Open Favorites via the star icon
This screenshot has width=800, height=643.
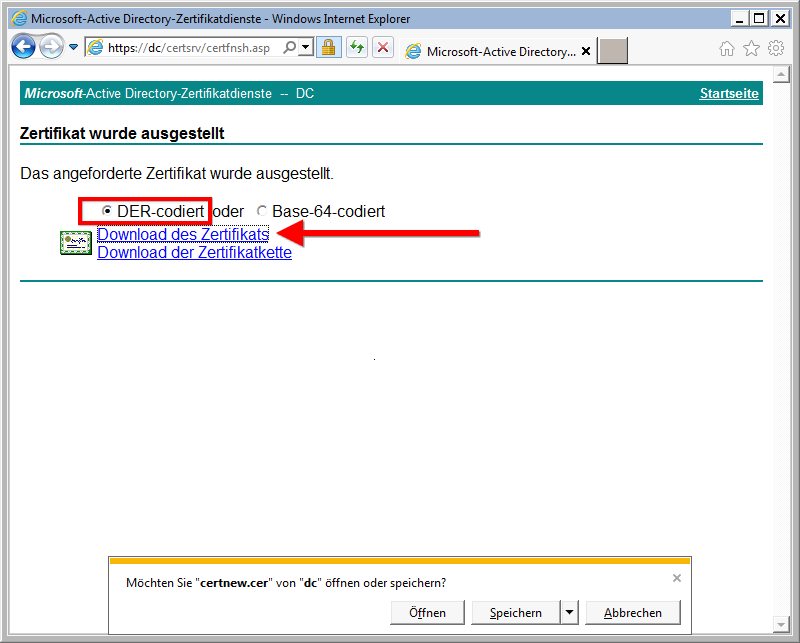(751, 48)
